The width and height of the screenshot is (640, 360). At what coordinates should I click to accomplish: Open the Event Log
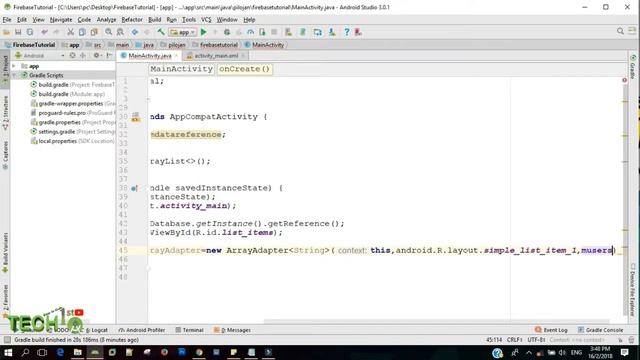[551, 330]
